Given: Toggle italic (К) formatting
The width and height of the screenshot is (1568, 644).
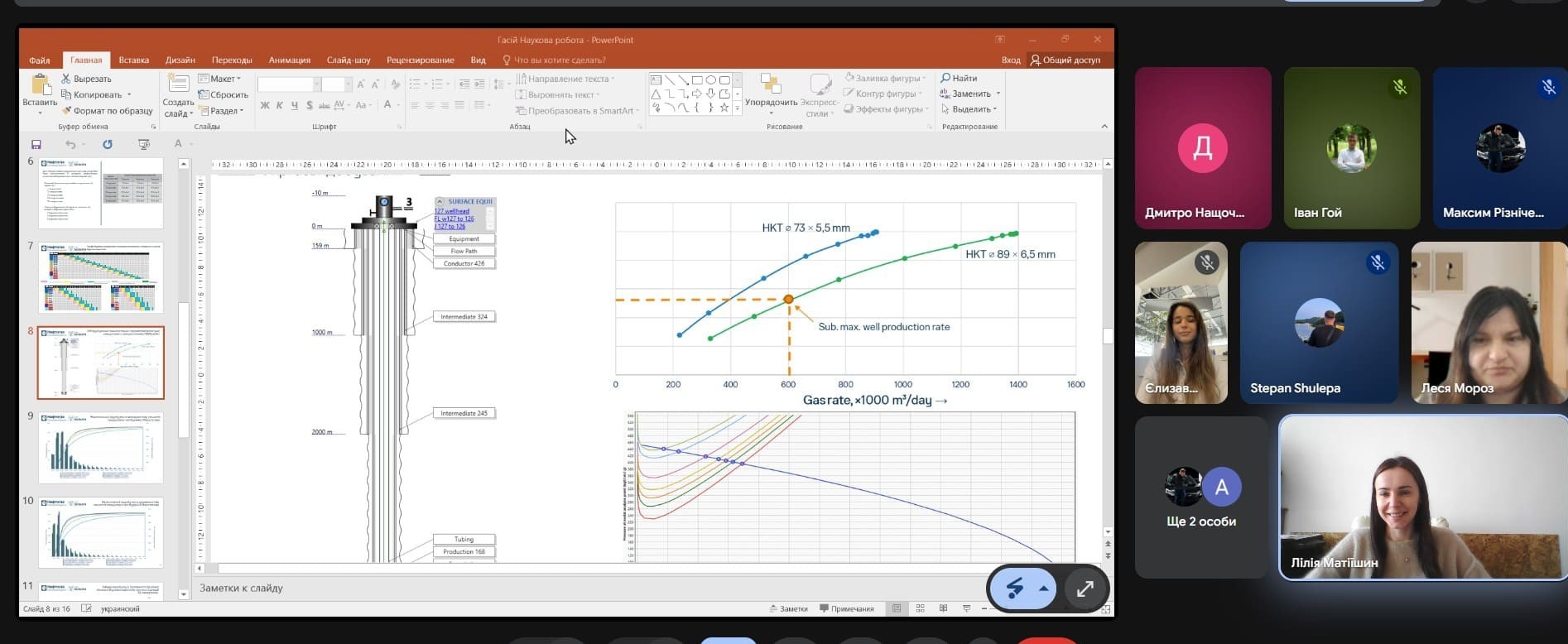Looking at the screenshot, I should pos(280,105).
